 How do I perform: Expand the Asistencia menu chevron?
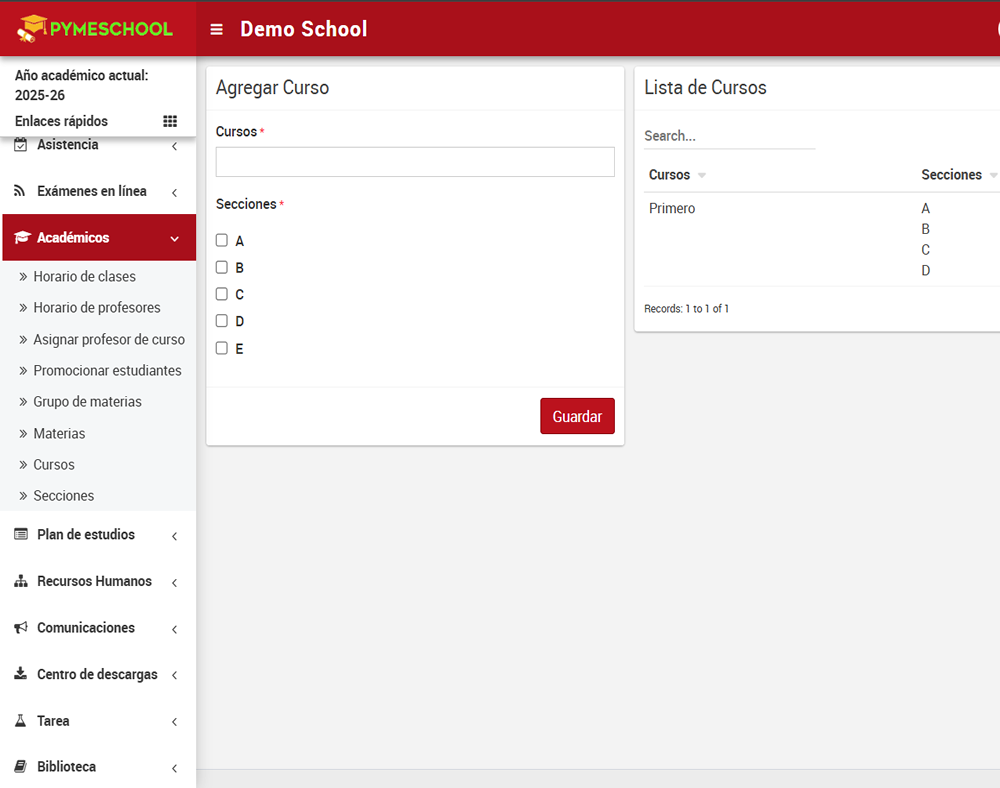(175, 147)
